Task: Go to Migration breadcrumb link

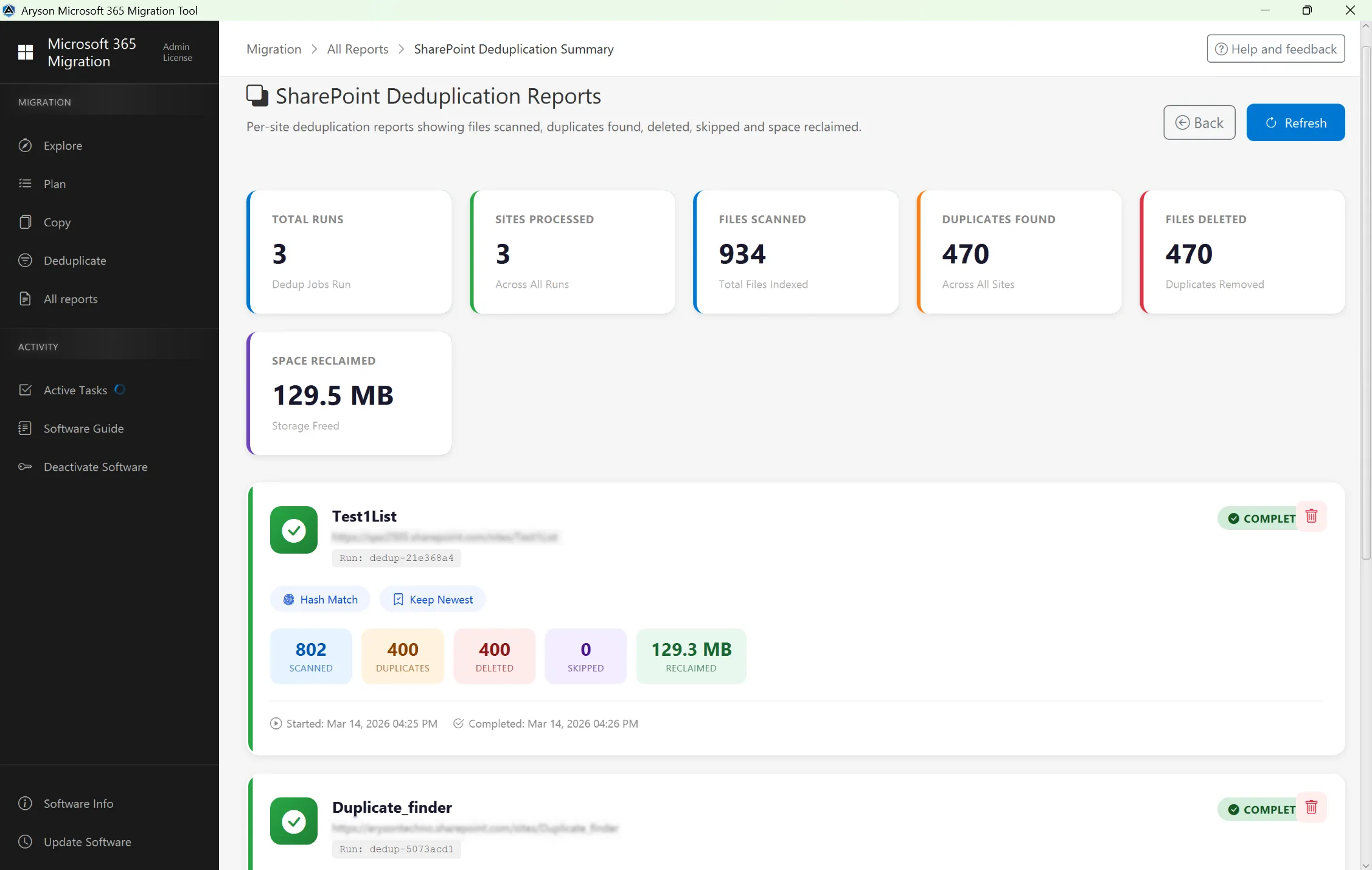Action: pyautogui.click(x=274, y=49)
